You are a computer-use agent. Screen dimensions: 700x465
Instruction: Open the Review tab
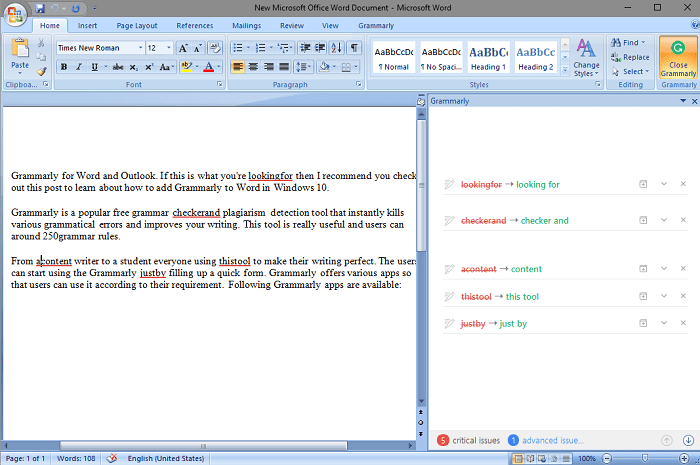click(x=292, y=25)
